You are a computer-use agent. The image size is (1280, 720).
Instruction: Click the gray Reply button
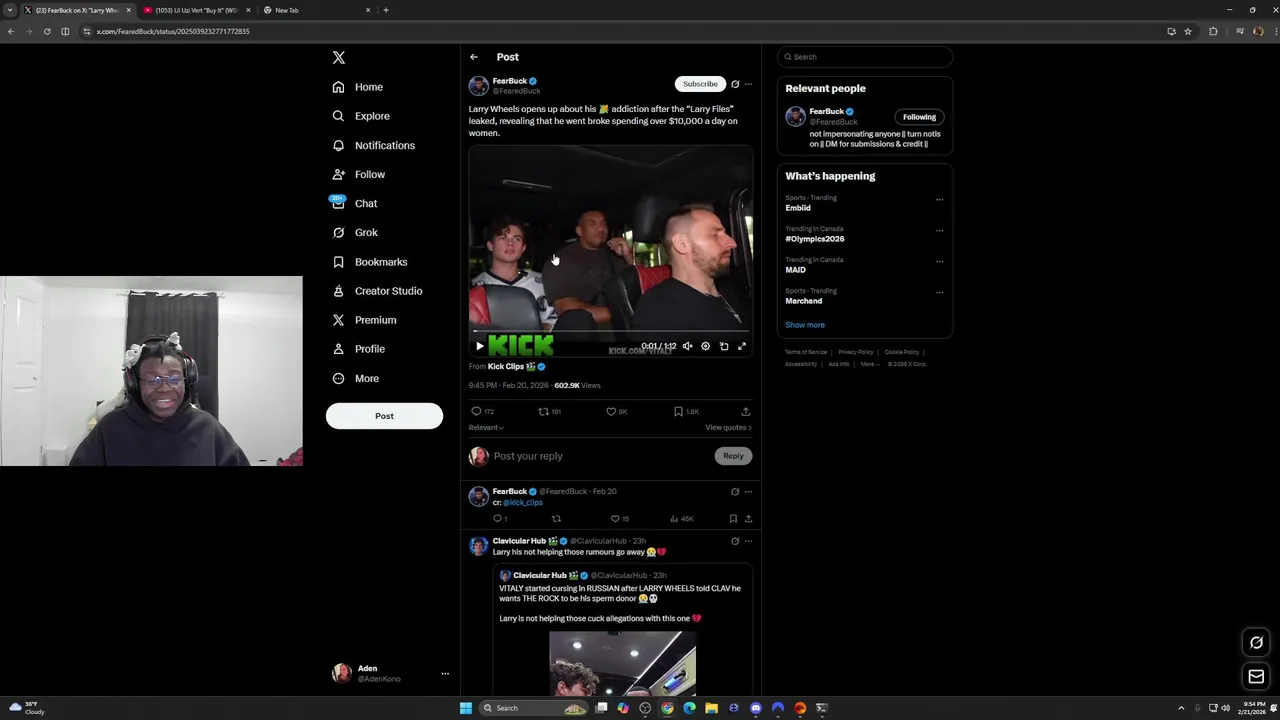pyautogui.click(x=733, y=456)
